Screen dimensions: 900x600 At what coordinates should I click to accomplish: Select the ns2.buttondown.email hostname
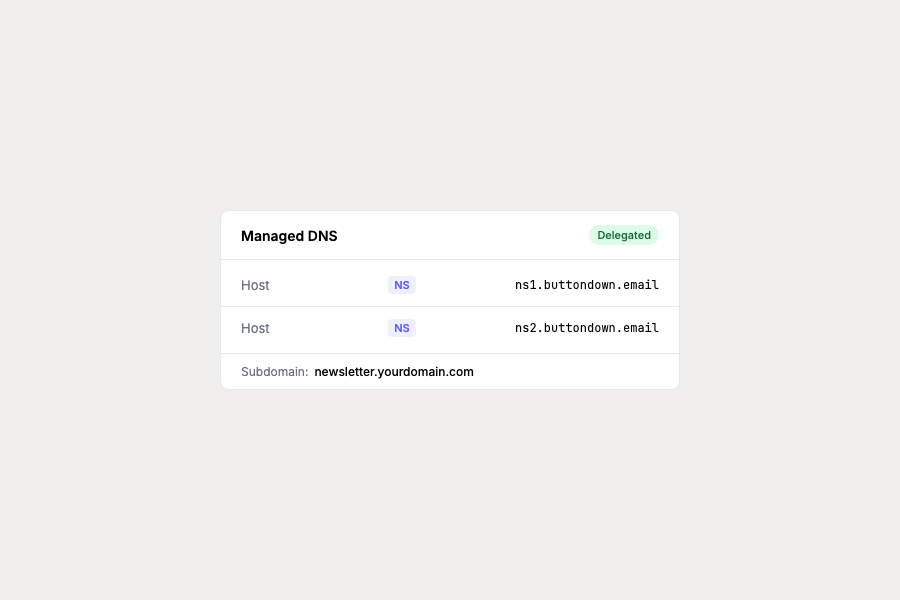pos(586,328)
